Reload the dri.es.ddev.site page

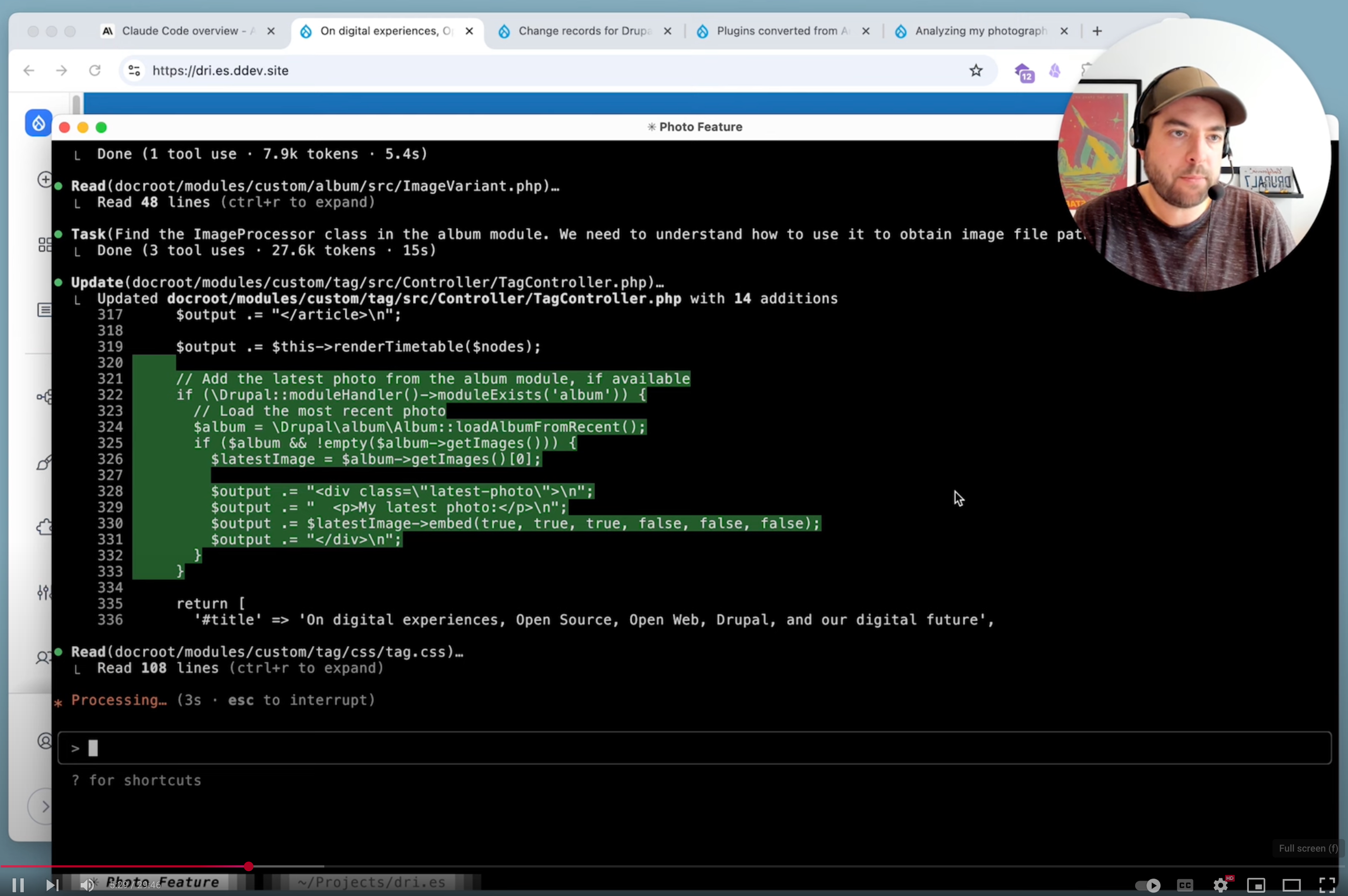pyautogui.click(x=95, y=70)
